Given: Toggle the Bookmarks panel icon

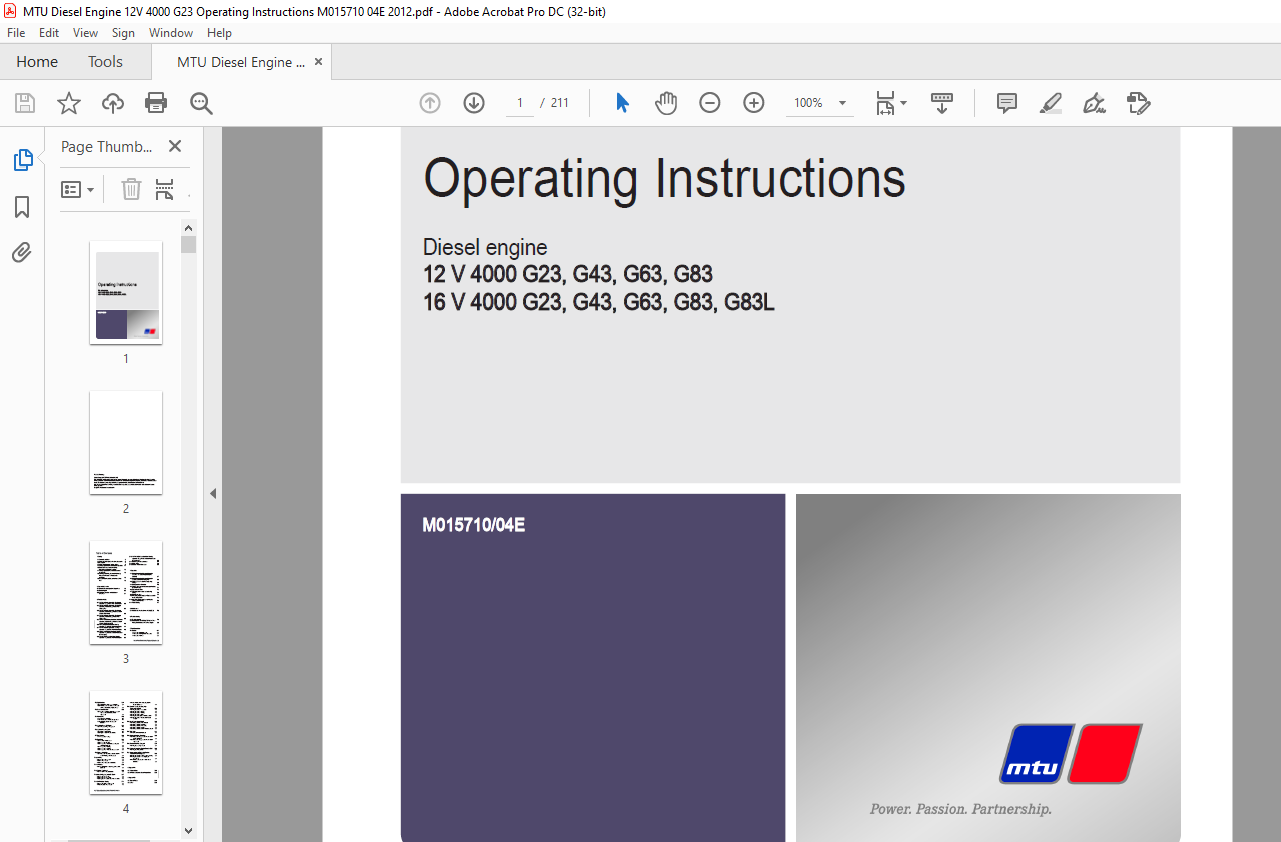Looking at the screenshot, I should tap(22, 207).
